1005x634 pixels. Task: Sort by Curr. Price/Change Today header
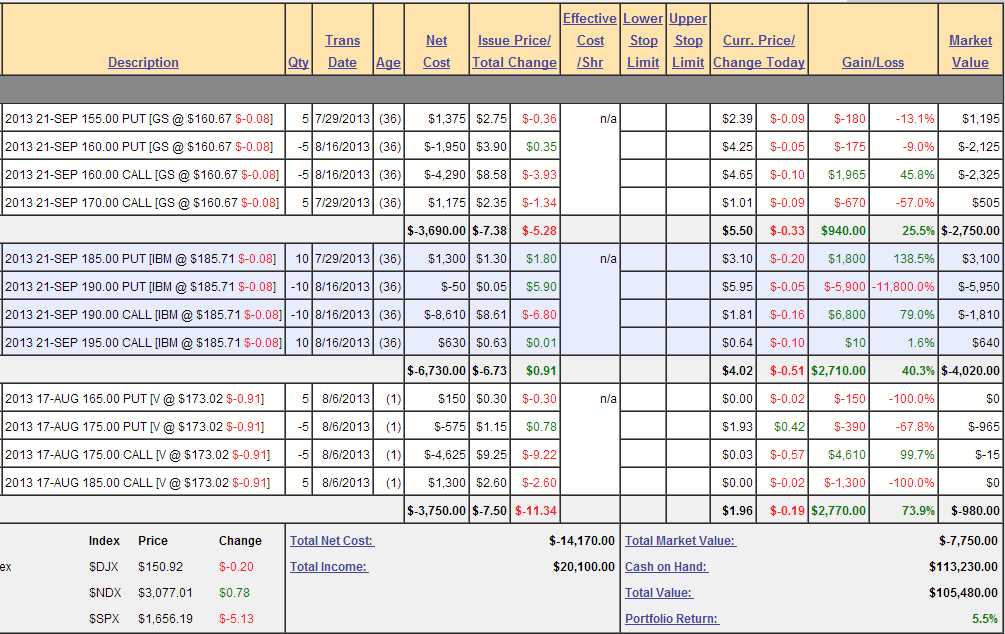758,51
